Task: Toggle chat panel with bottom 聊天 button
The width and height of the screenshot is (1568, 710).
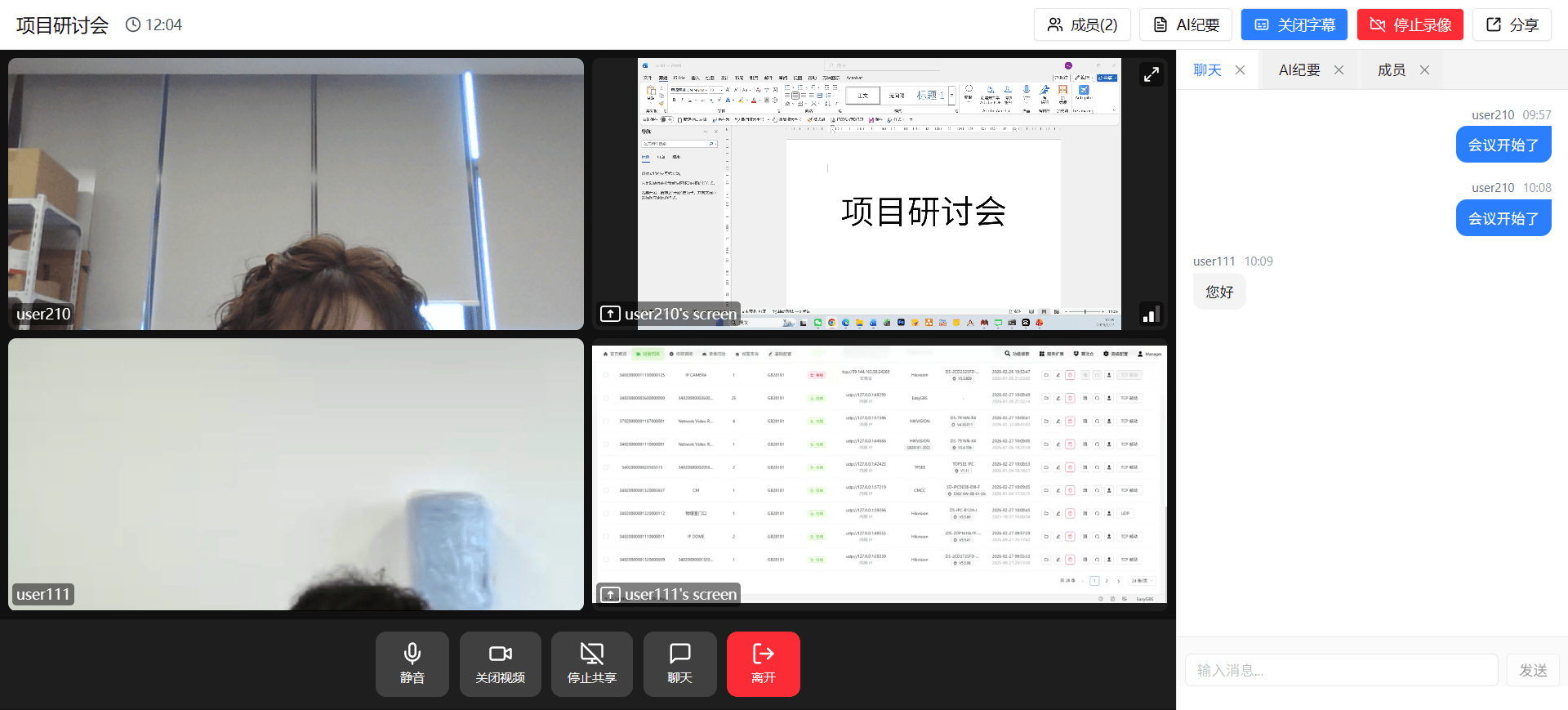Action: tap(680, 664)
